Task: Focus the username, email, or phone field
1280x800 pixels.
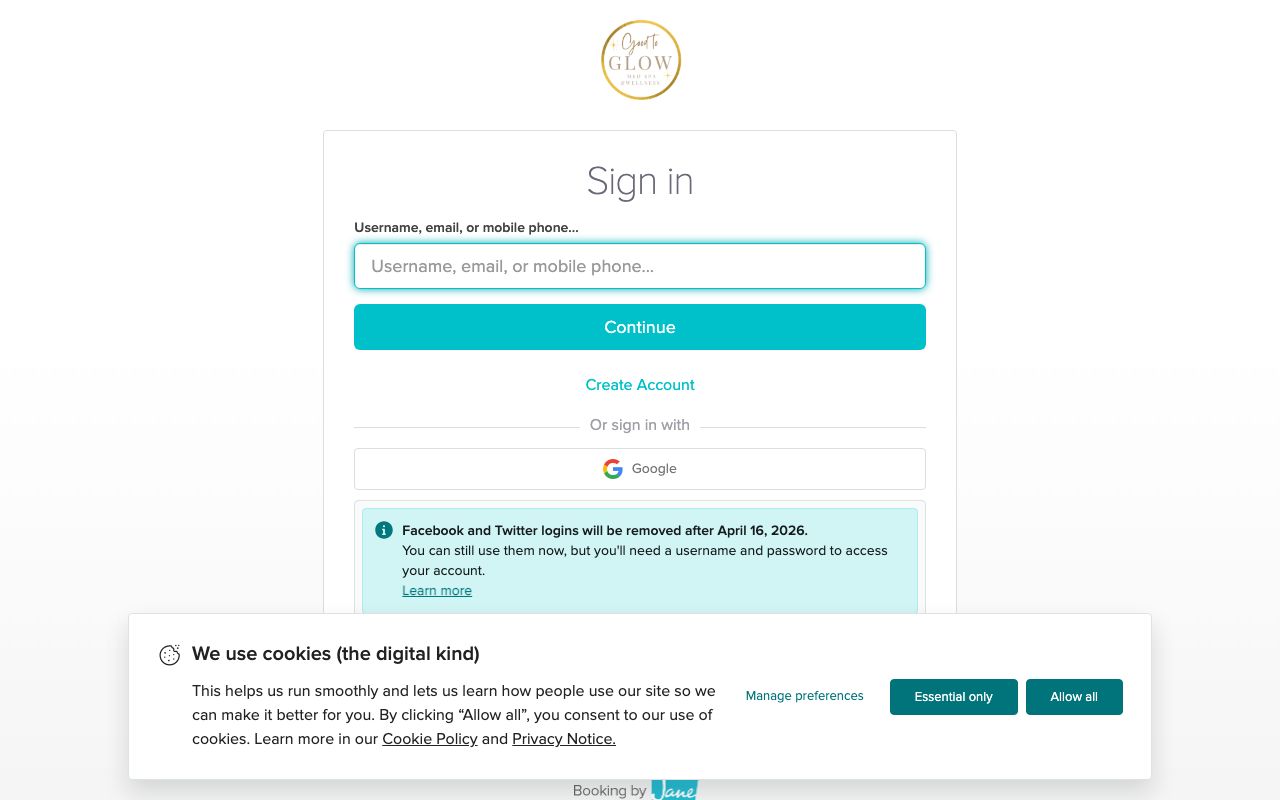Action: tap(640, 266)
